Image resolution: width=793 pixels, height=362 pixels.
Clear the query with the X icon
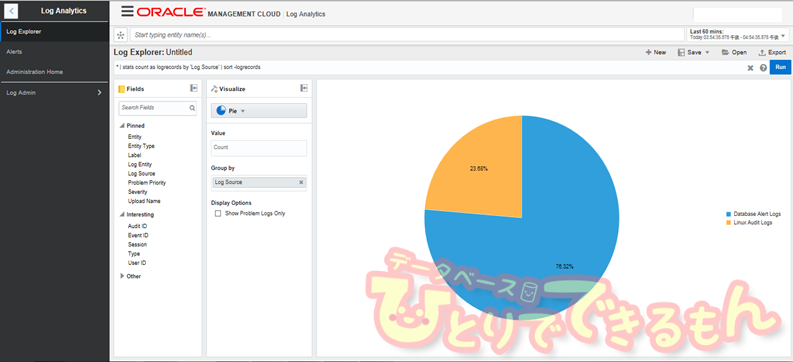click(x=751, y=68)
